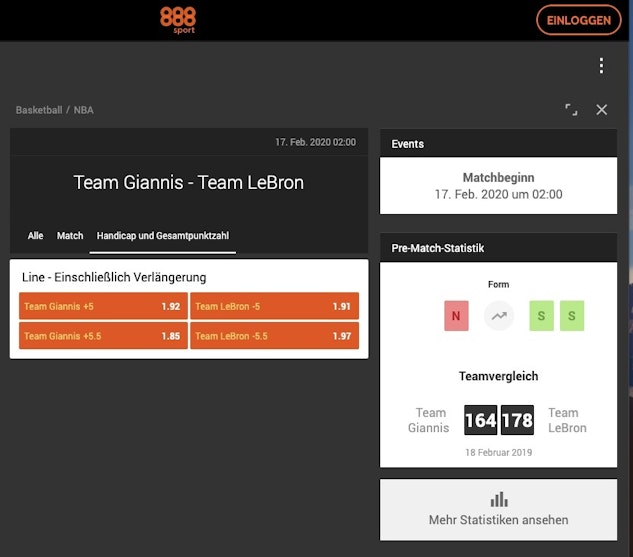Click Team Giannis label in Teamvergleich

click(x=429, y=420)
